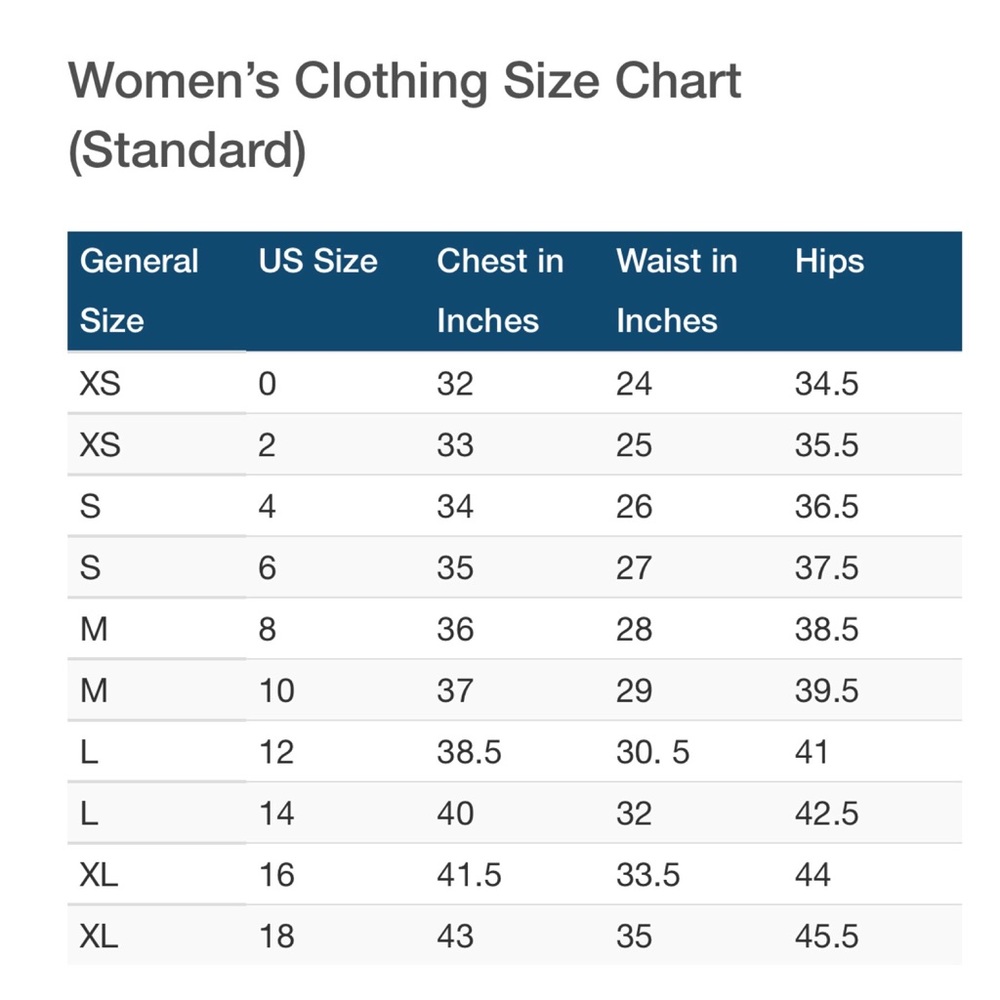Click the US Size 8 cell
Viewport: 1000px width, 1000px height.
click(x=266, y=630)
